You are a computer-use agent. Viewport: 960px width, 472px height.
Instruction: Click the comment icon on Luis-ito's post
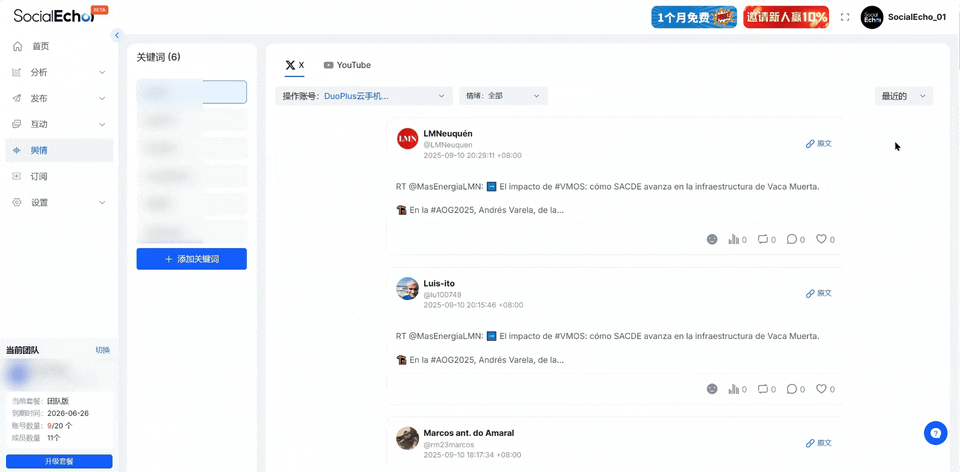click(x=792, y=389)
